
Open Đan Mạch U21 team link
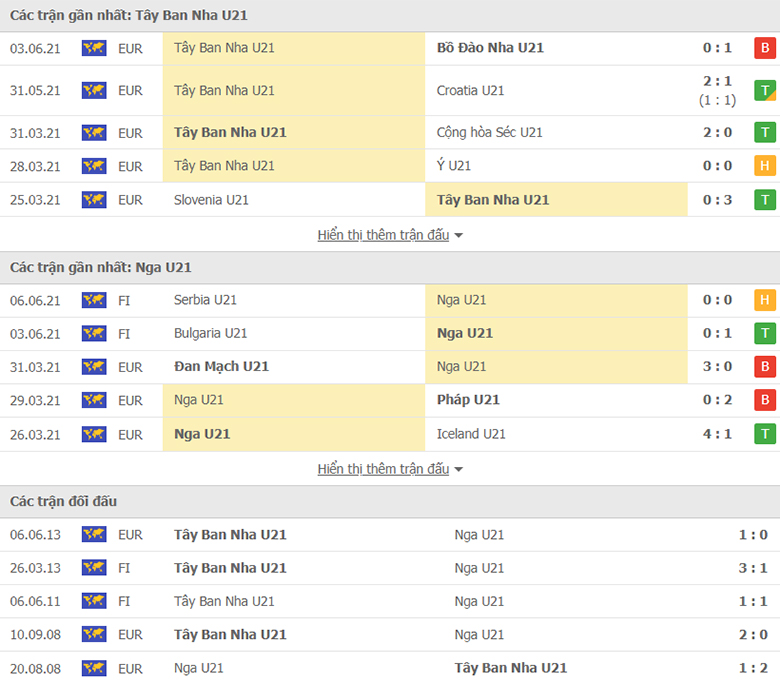221,367
